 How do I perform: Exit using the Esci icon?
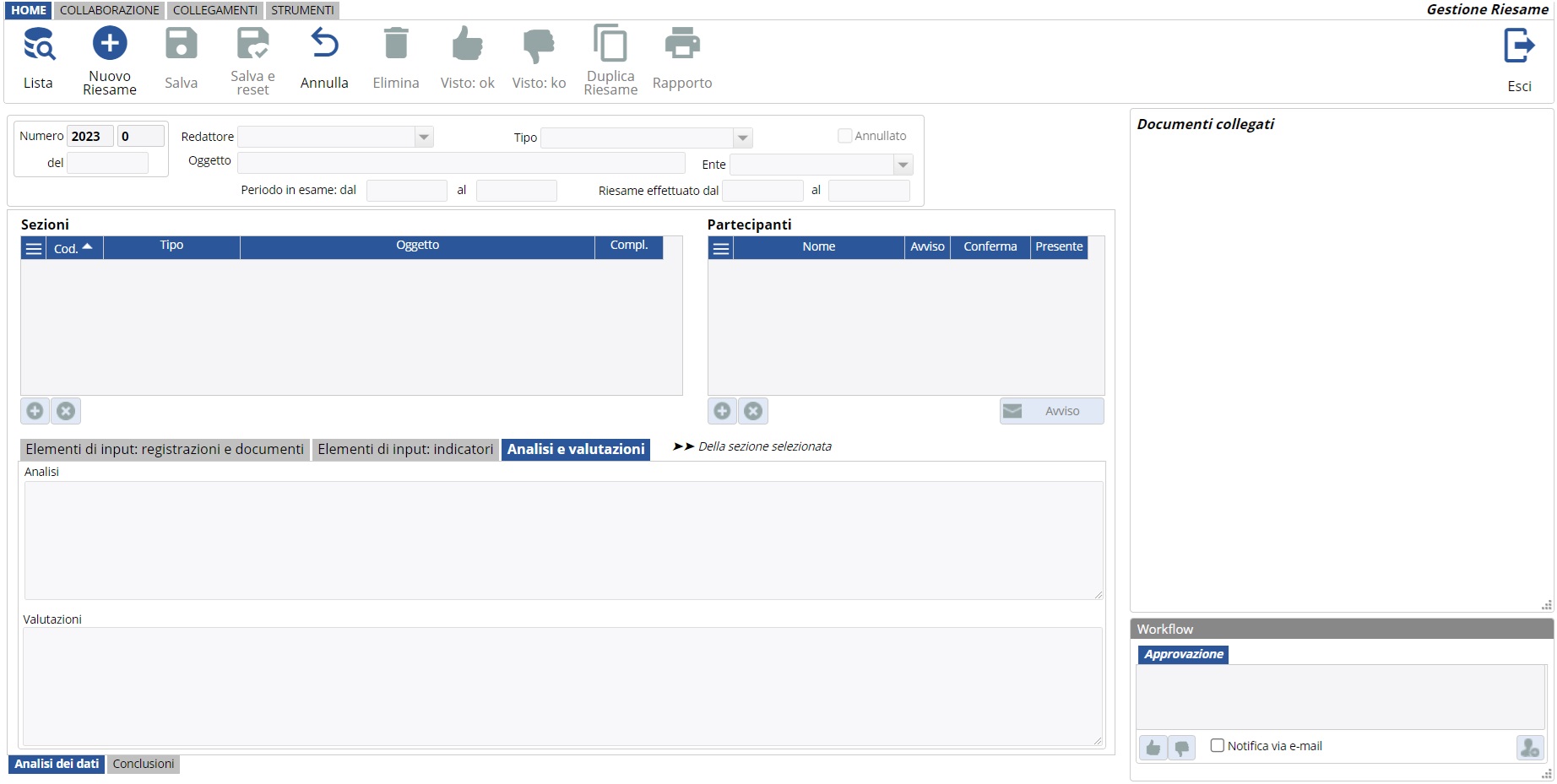click(1518, 46)
